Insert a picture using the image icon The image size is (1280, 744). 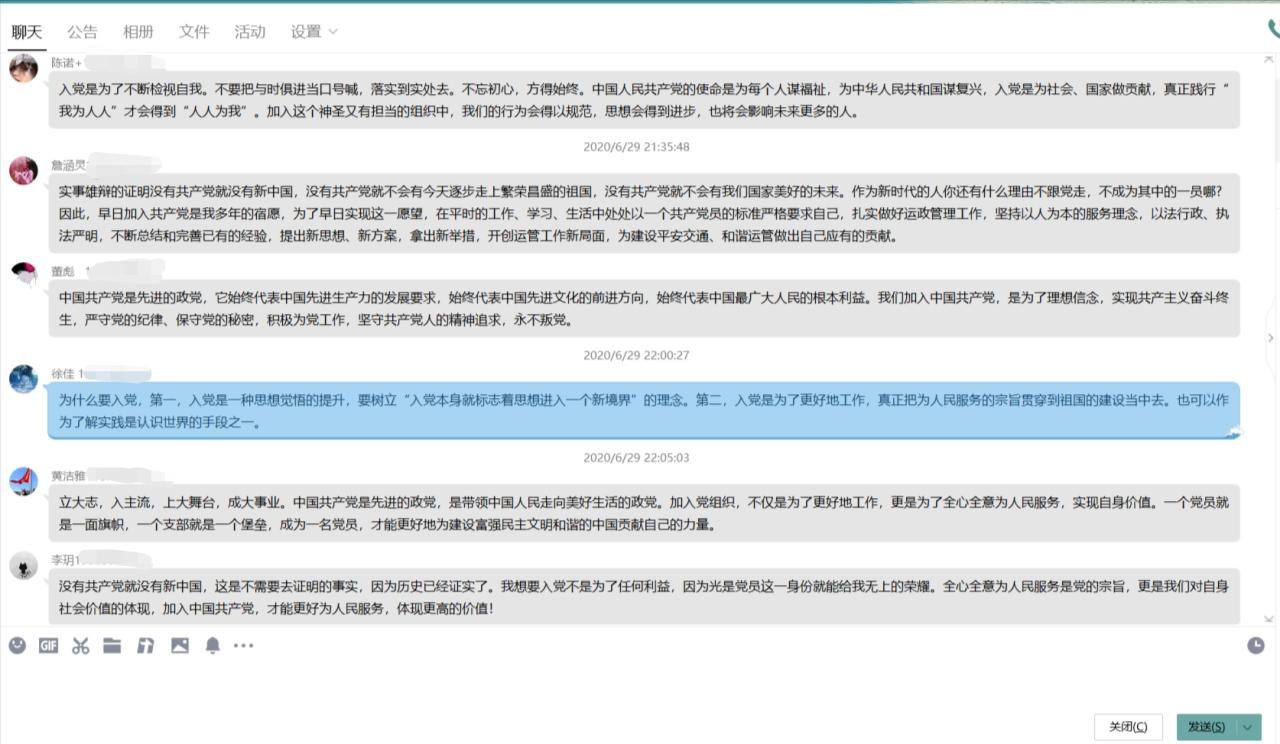[x=180, y=646]
